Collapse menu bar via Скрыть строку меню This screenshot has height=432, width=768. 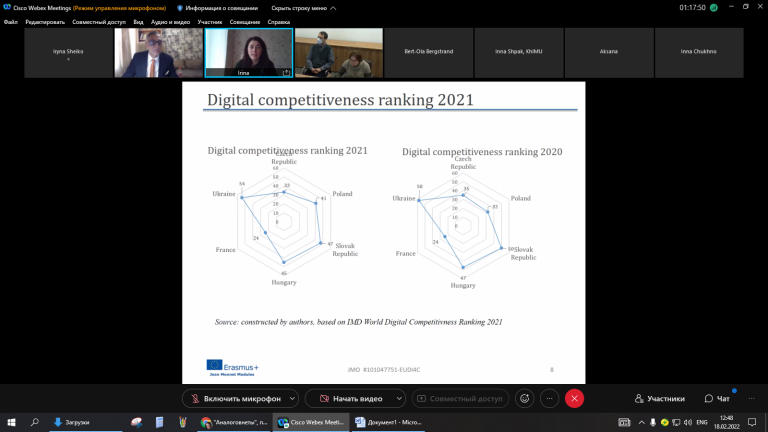(304, 8)
